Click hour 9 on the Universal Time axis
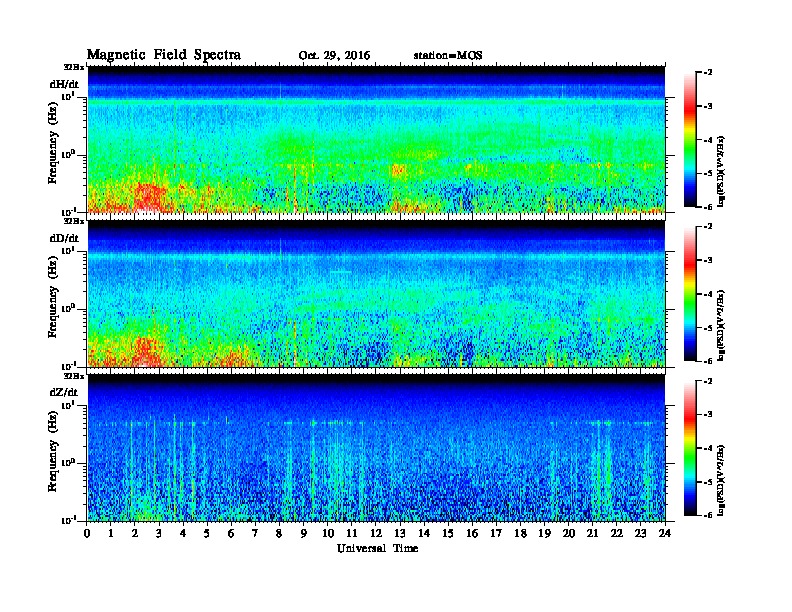 304,534
